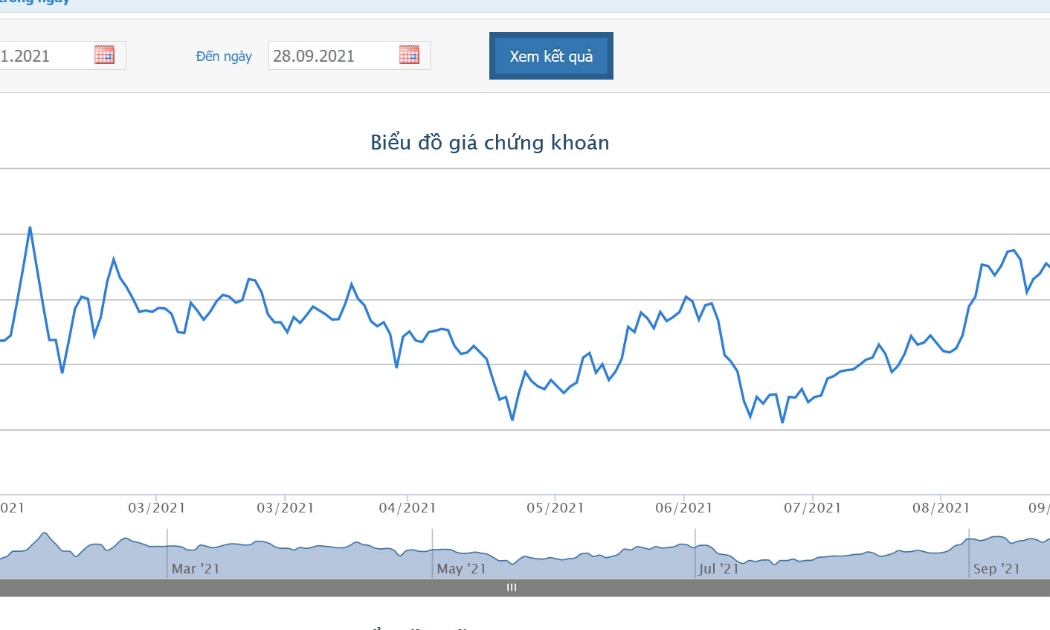Image resolution: width=1050 pixels, height=630 pixels.
Task: Select the Sep '21 marker in the navigator
Action: 996,569
